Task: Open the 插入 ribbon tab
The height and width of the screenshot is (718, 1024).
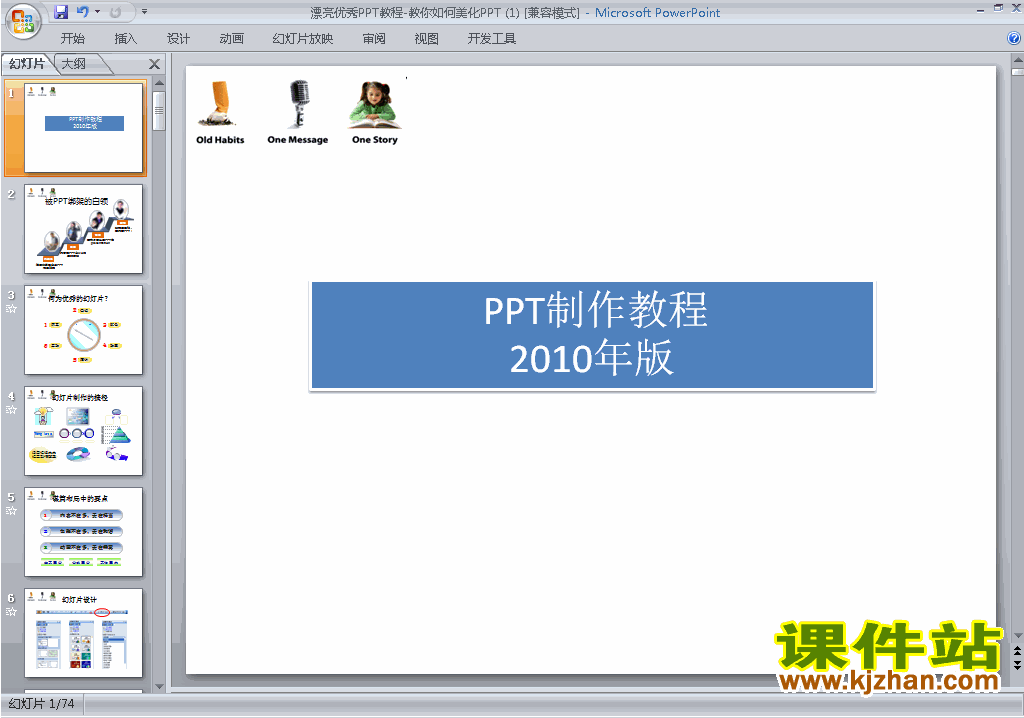Action: coord(125,39)
